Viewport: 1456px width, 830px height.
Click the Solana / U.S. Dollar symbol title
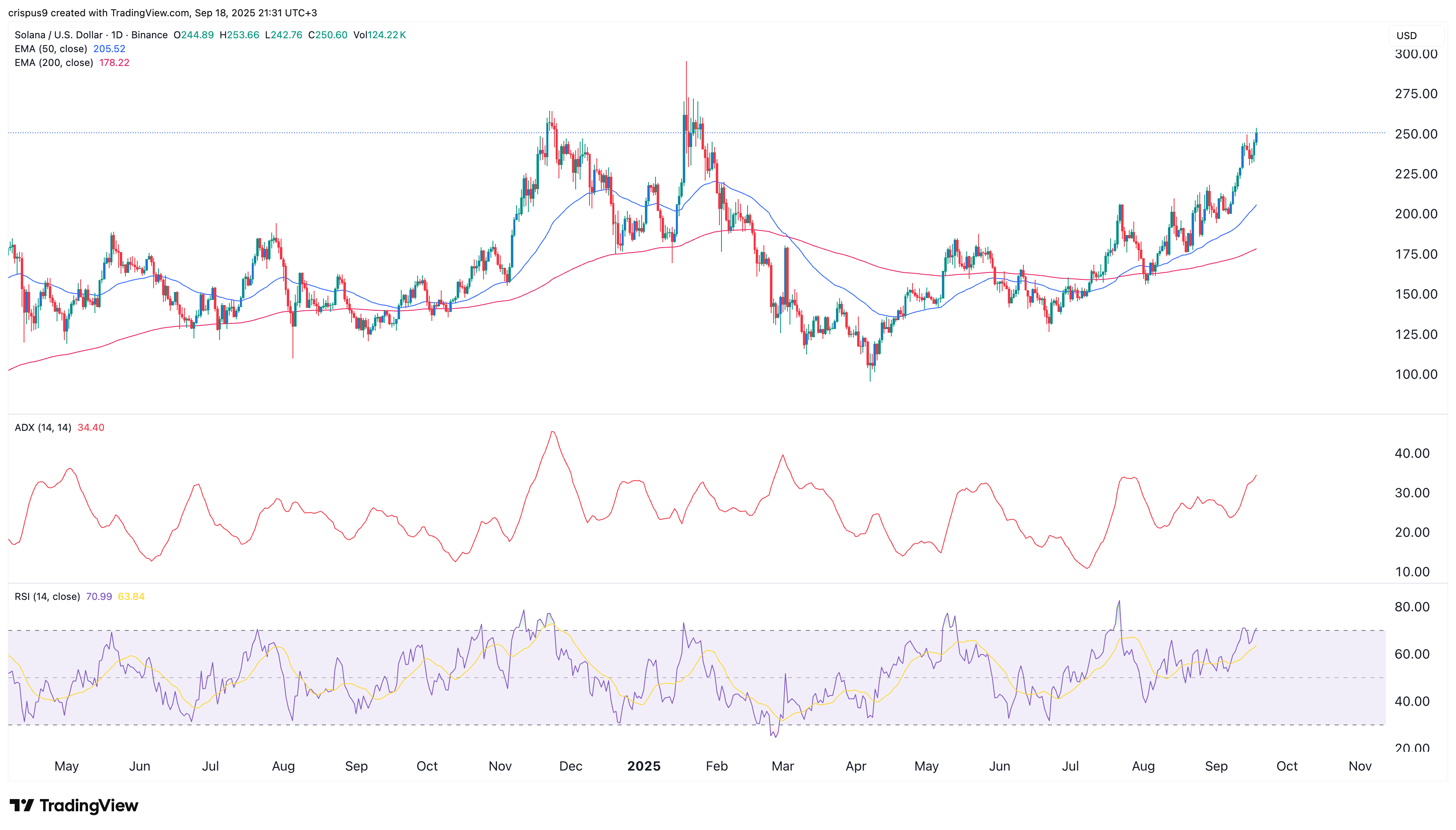(x=58, y=35)
